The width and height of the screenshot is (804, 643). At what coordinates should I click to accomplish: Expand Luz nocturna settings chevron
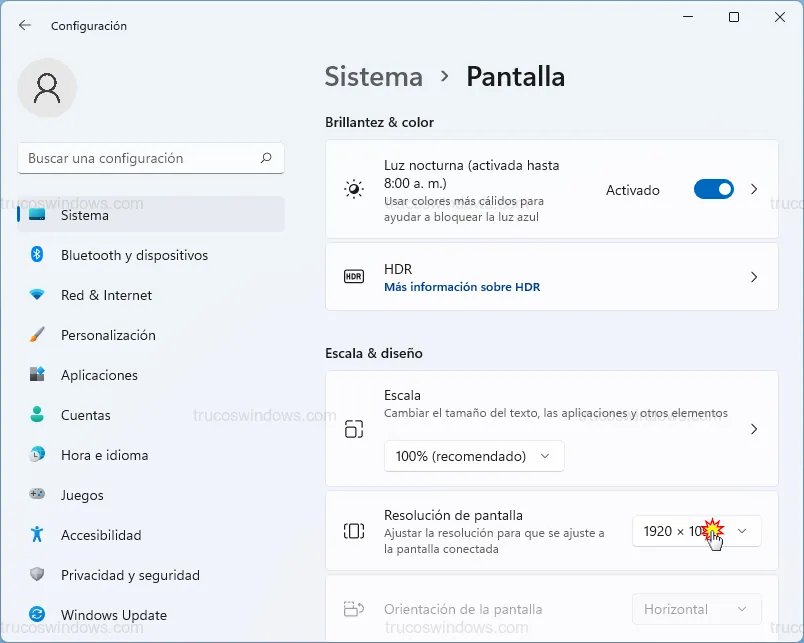[x=754, y=189]
